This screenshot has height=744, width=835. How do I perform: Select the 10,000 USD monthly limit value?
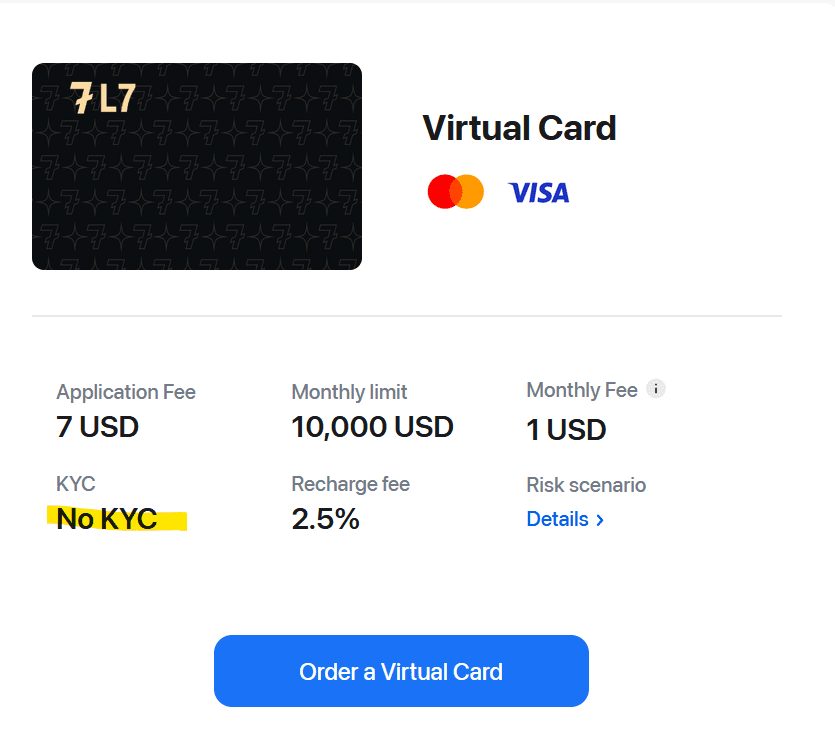point(372,427)
